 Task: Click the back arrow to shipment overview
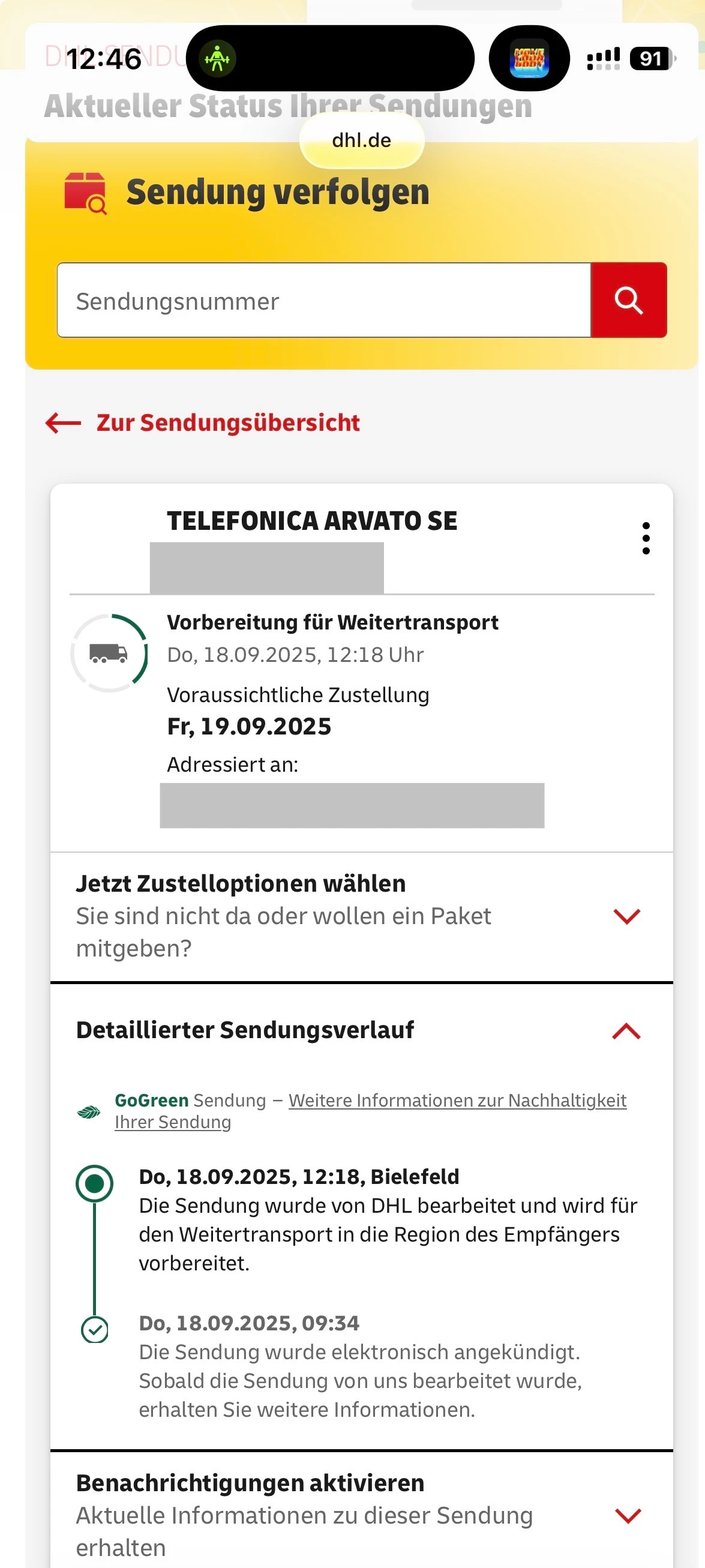click(x=64, y=422)
